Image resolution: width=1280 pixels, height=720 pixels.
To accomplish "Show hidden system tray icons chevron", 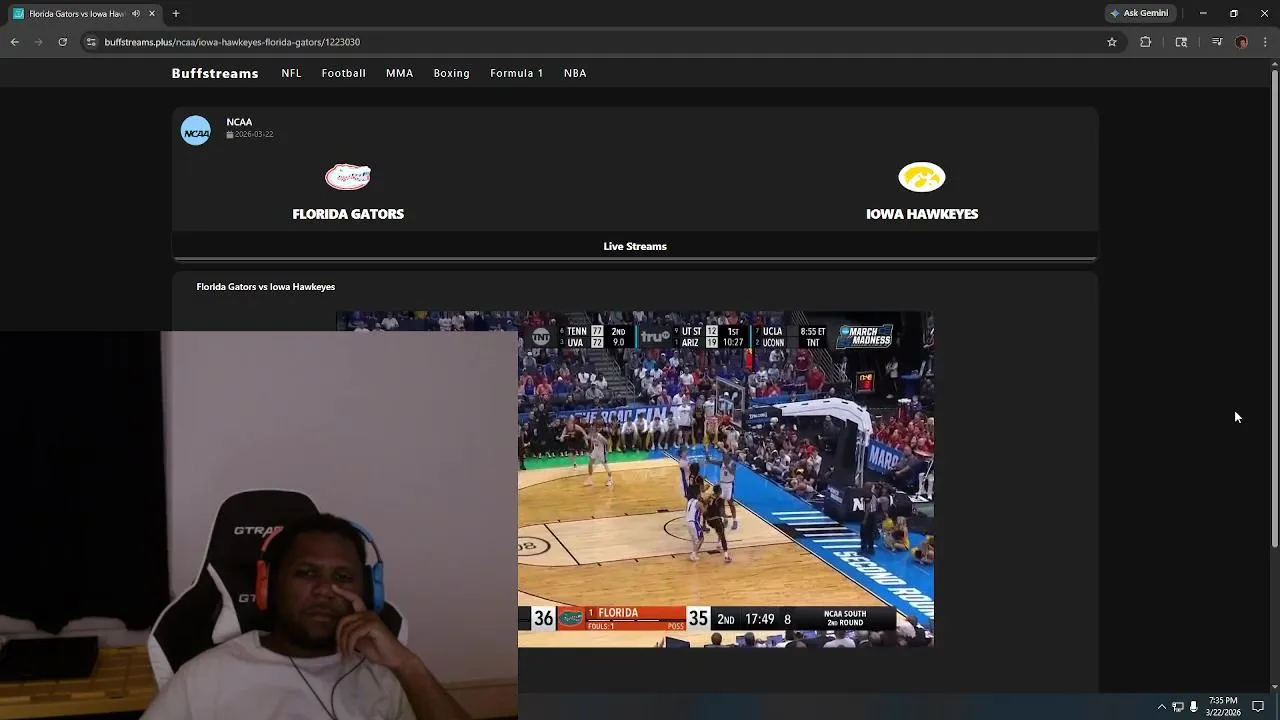I will (1161, 707).
